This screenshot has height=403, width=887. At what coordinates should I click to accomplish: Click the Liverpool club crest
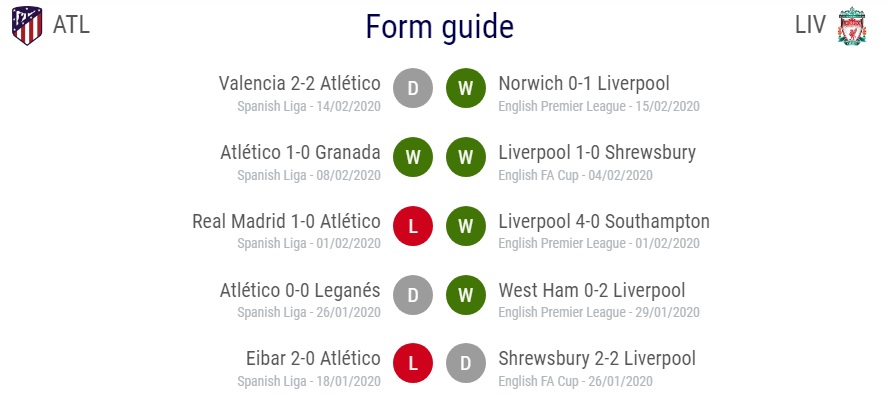[x=852, y=26]
